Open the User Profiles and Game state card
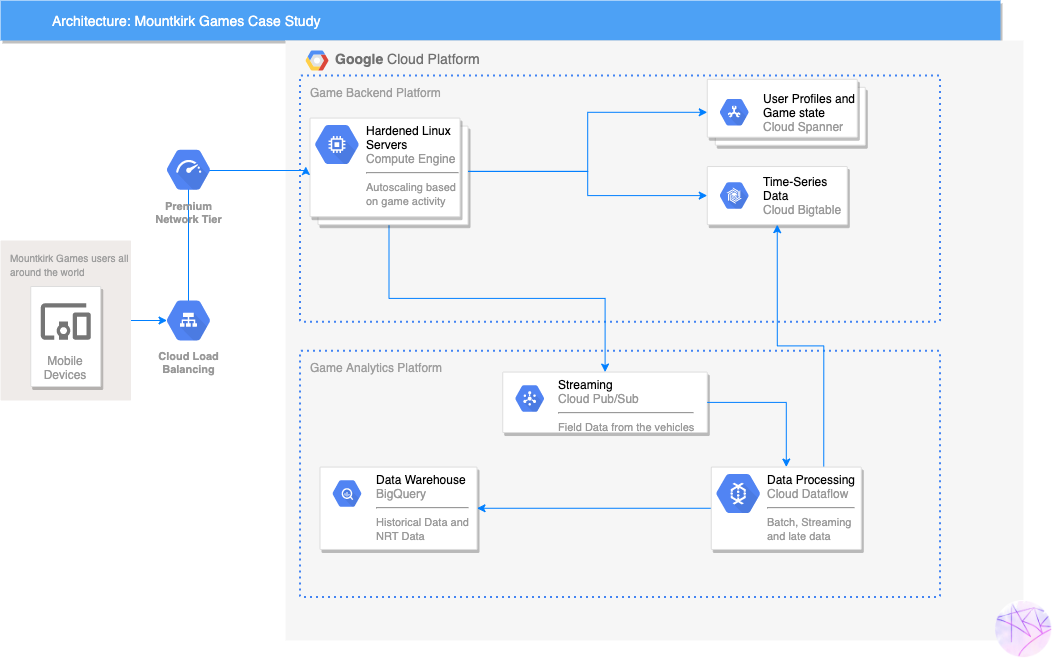The width and height of the screenshot is (1053, 659). 786,112
